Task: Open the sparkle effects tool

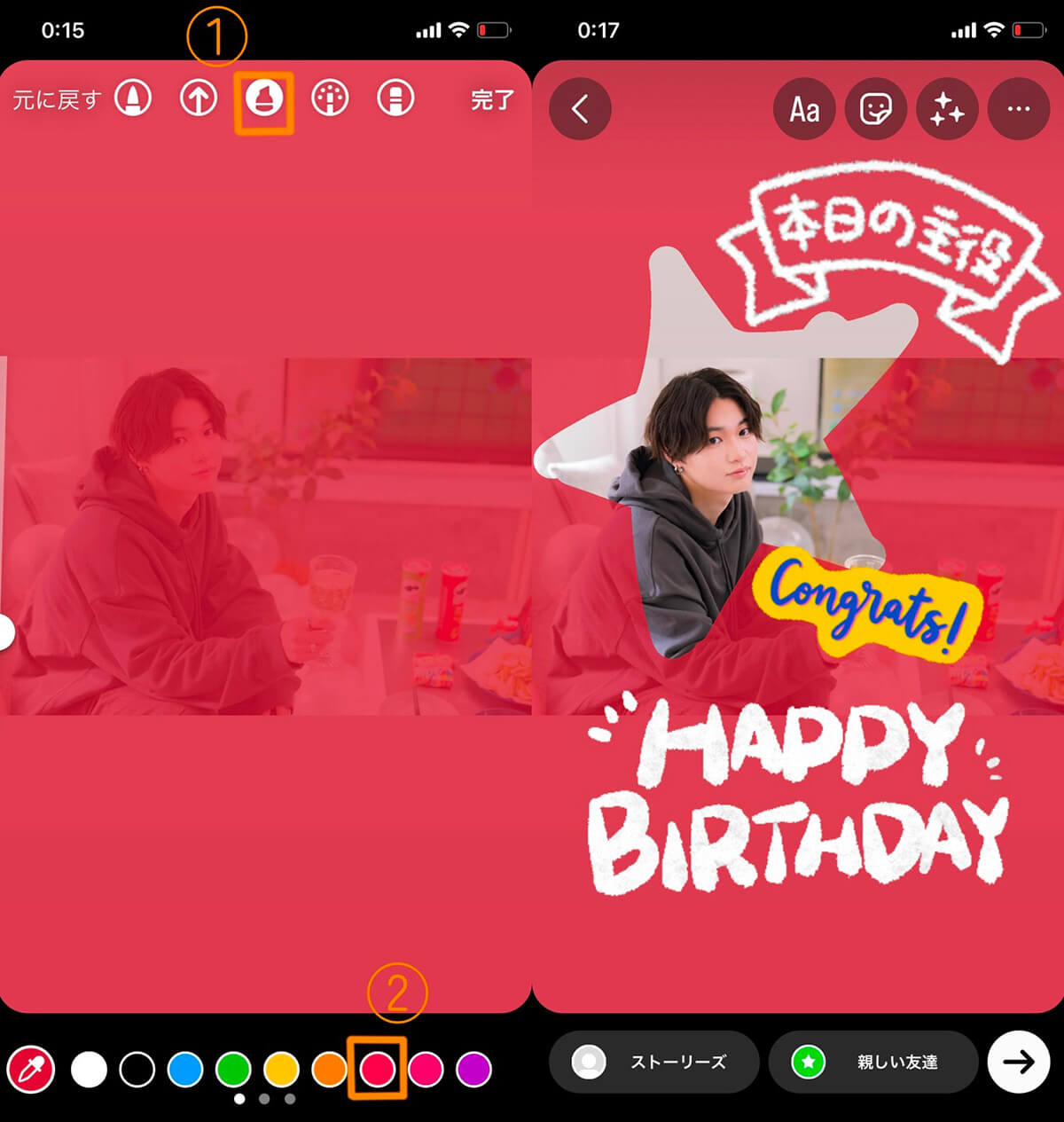Action: tap(947, 109)
